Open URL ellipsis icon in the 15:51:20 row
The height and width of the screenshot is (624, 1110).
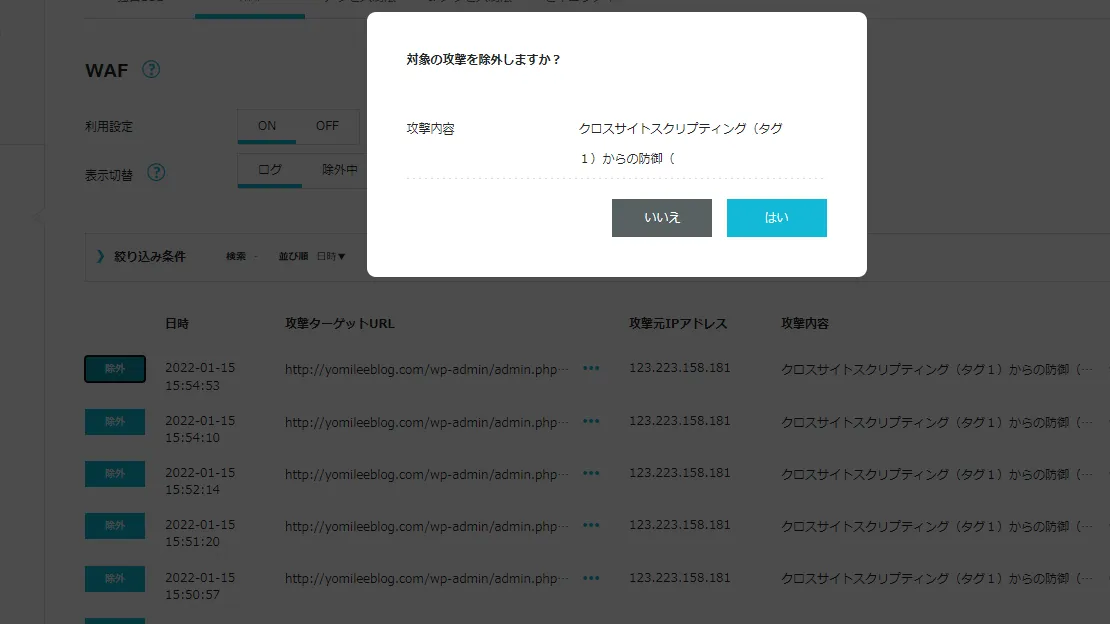coord(591,526)
